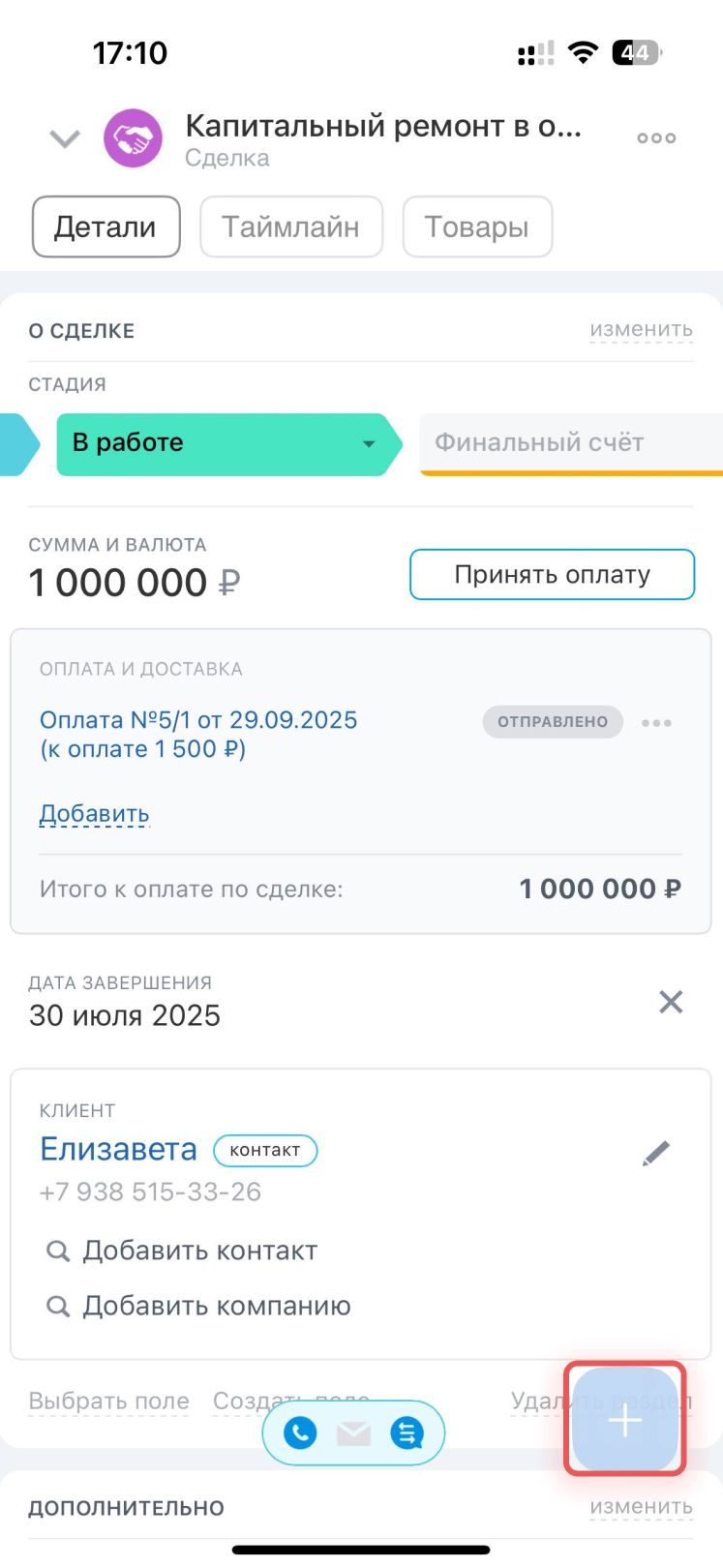Image resolution: width=723 pixels, height=1568 pixels.
Task: Tap the email envelope icon
Action: [x=354, y=1433]
